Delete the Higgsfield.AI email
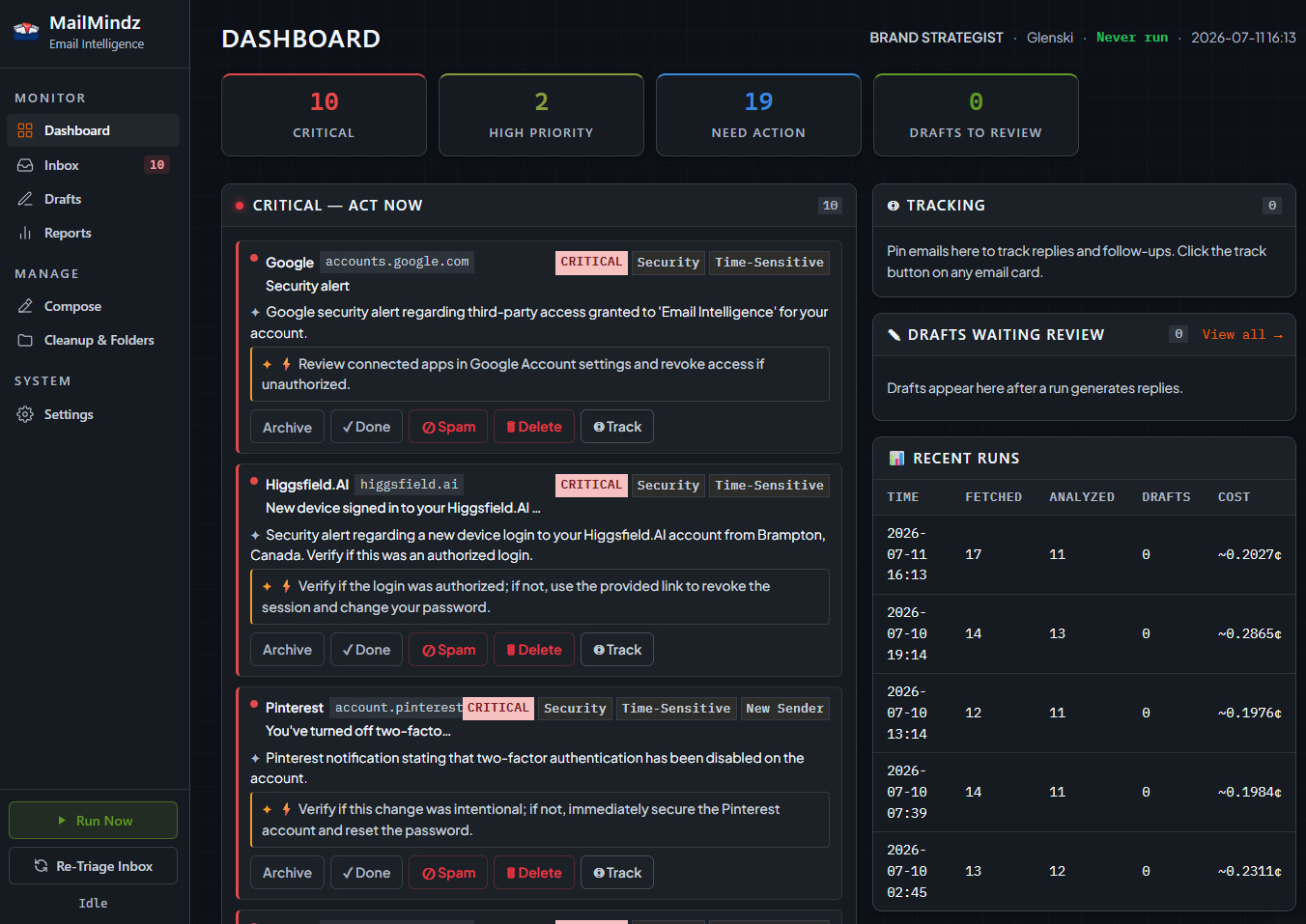This screenshot has width=1306, height=924. pyautogui.click(x=534, y=650)
